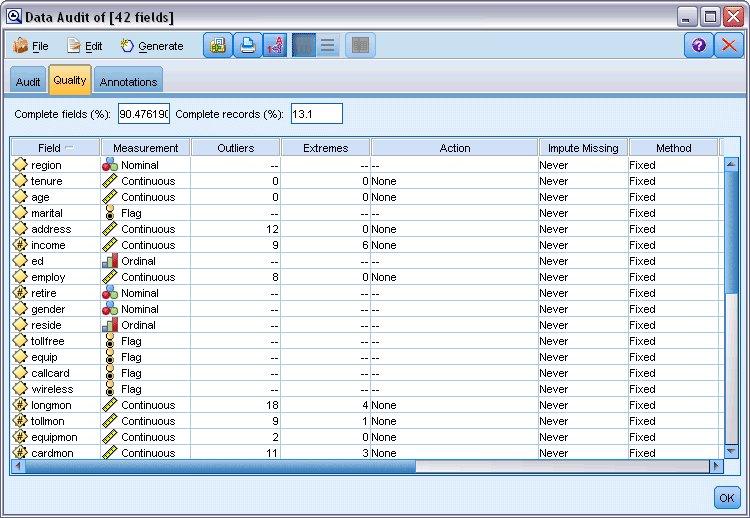The width and height of the screenshot is (750, 518).
Task: Confirm with the OK button
Action: point(727,498)
